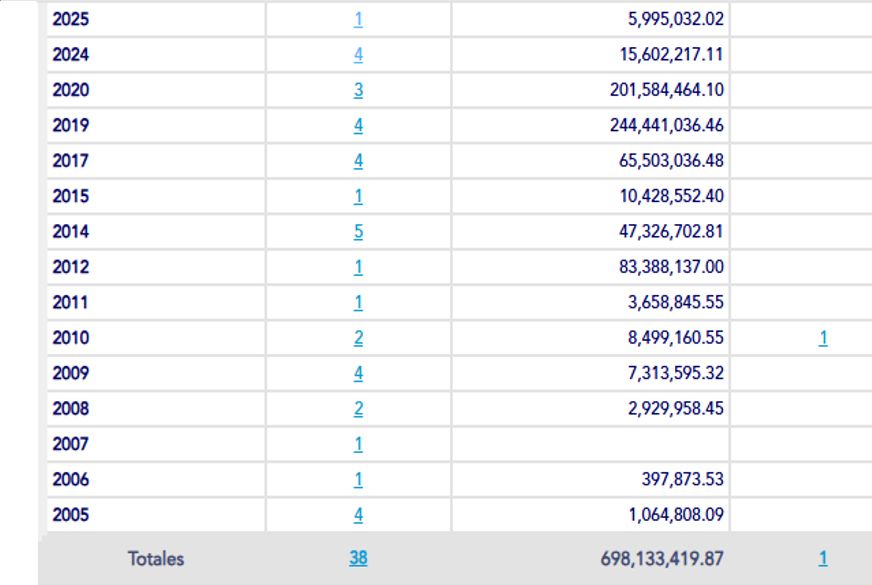Click the 244,441,036.46 amount cell for 2019
This screenshot has width=872, height=585.
click(x=667, y=125)
